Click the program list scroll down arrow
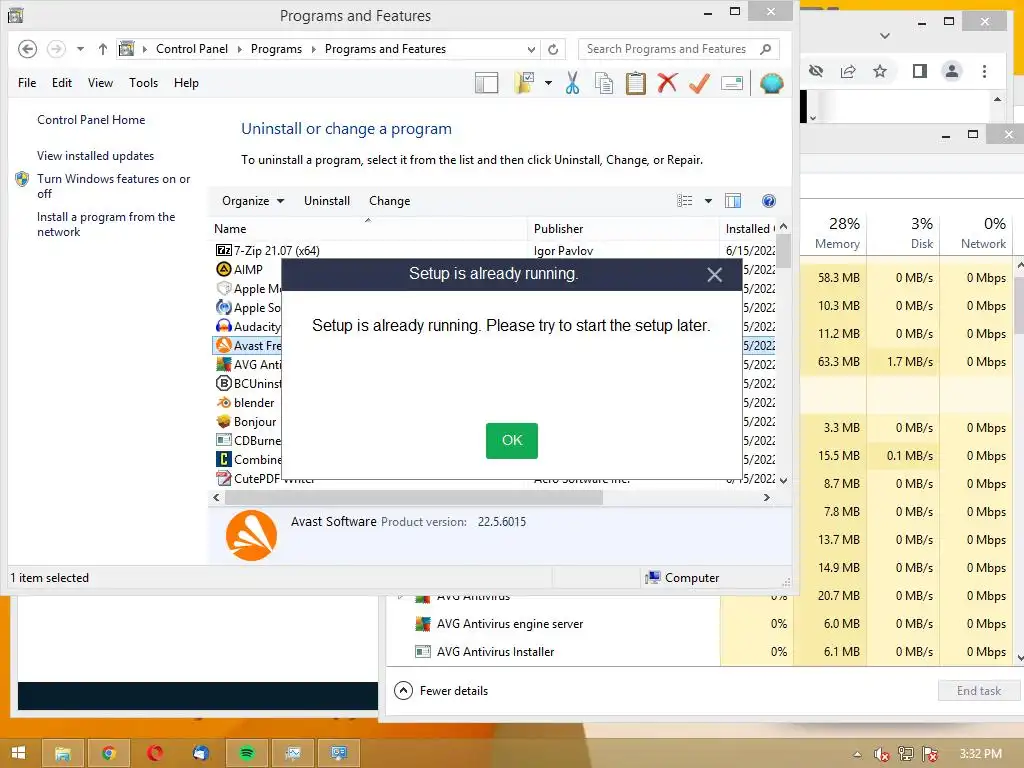Viewport: 1024px width, 768px height. click(x=783, y=481)
